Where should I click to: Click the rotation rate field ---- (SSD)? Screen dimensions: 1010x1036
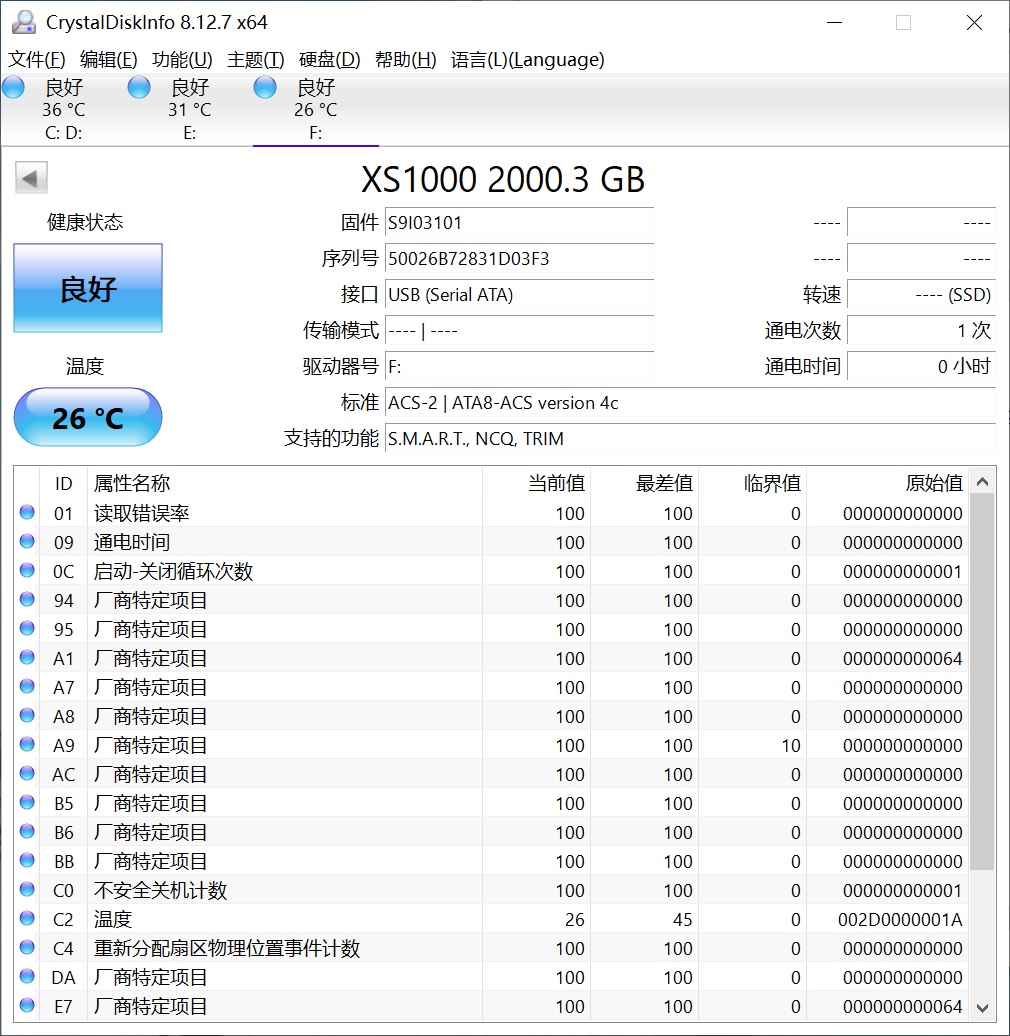click(921, 295)
